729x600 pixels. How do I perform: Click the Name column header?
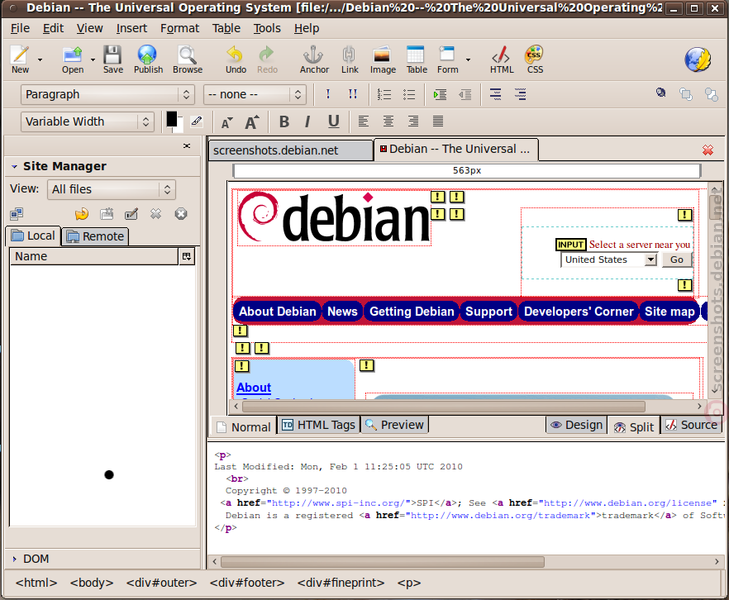[94, 256]
